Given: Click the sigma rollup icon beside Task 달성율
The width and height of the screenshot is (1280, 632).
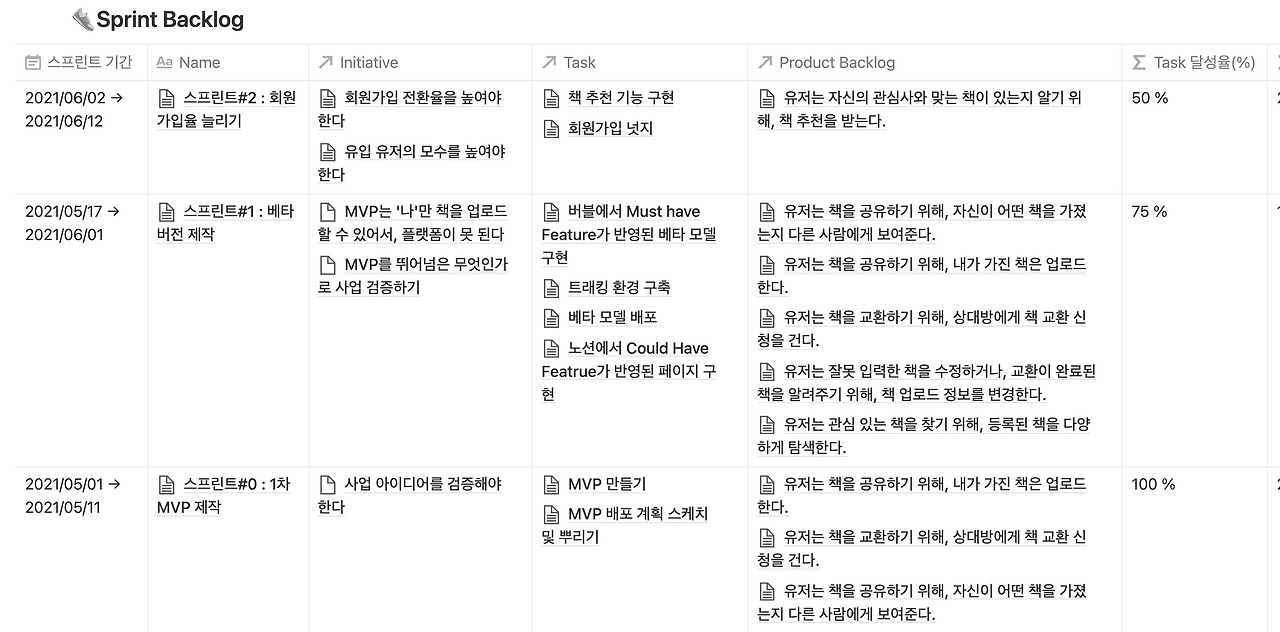Looking at the screenshot, I should (1139, 62).
